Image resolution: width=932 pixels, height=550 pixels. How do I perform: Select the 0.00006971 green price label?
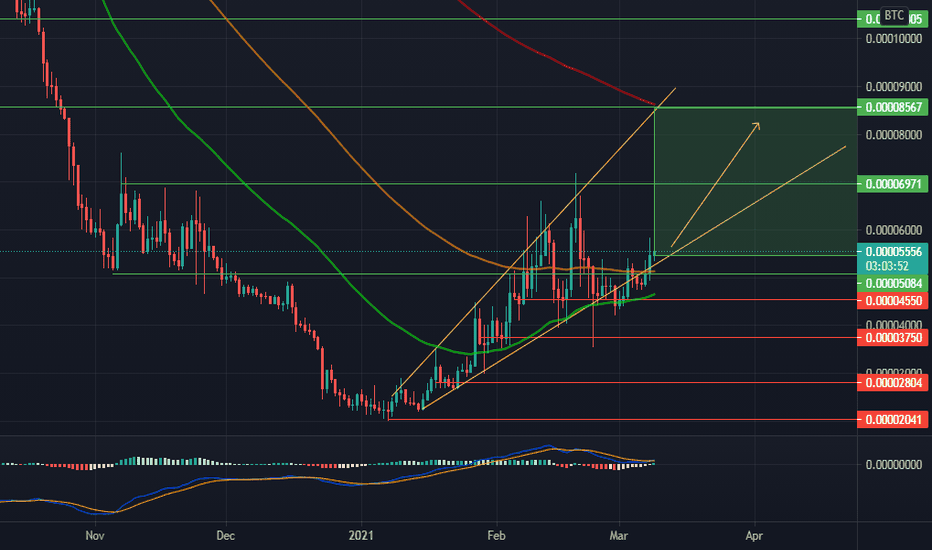click(x=893, y=184)
